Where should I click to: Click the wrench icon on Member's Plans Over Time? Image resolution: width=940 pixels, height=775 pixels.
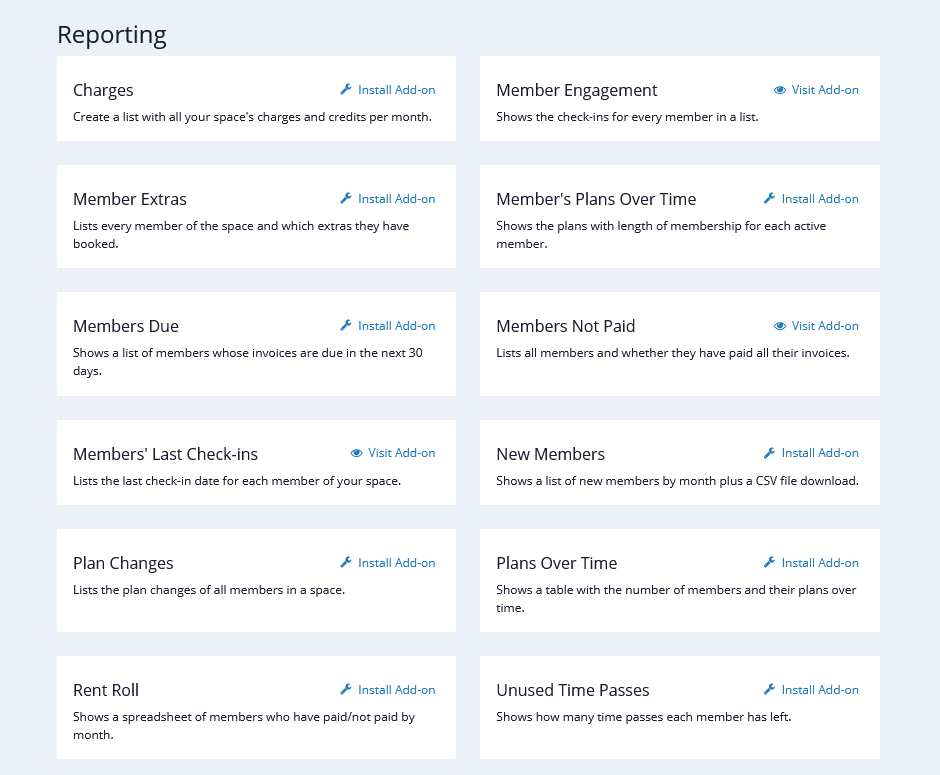click(x=768, y=198)
